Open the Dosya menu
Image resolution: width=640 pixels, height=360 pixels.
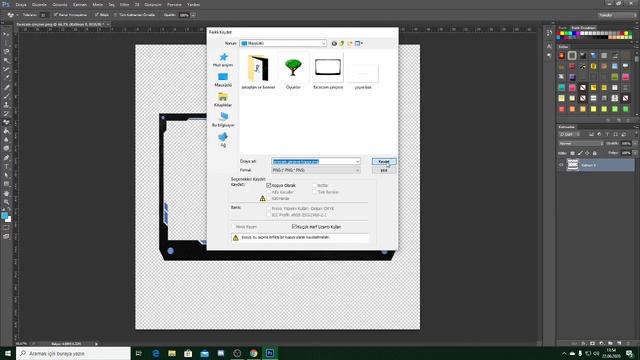(x=20, y=4)
